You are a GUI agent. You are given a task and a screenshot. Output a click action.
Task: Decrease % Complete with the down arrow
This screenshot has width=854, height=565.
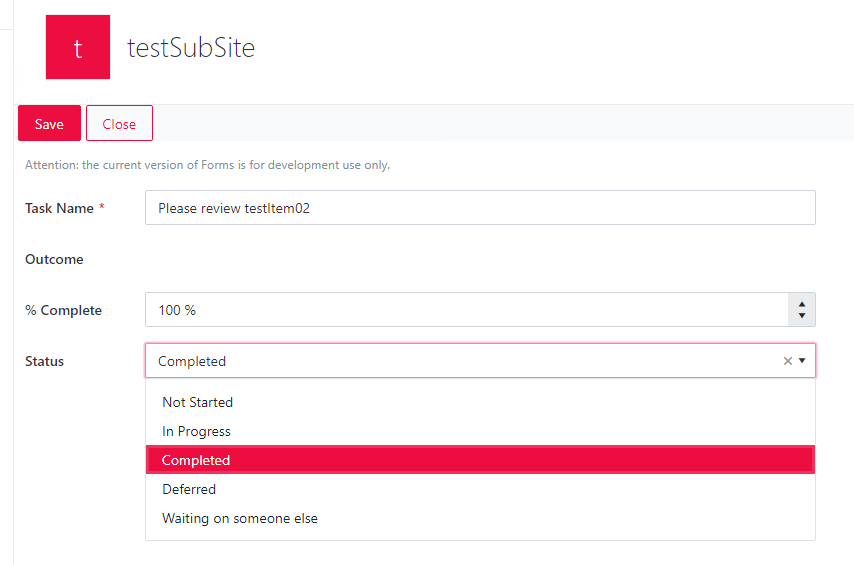click(802, 317)
